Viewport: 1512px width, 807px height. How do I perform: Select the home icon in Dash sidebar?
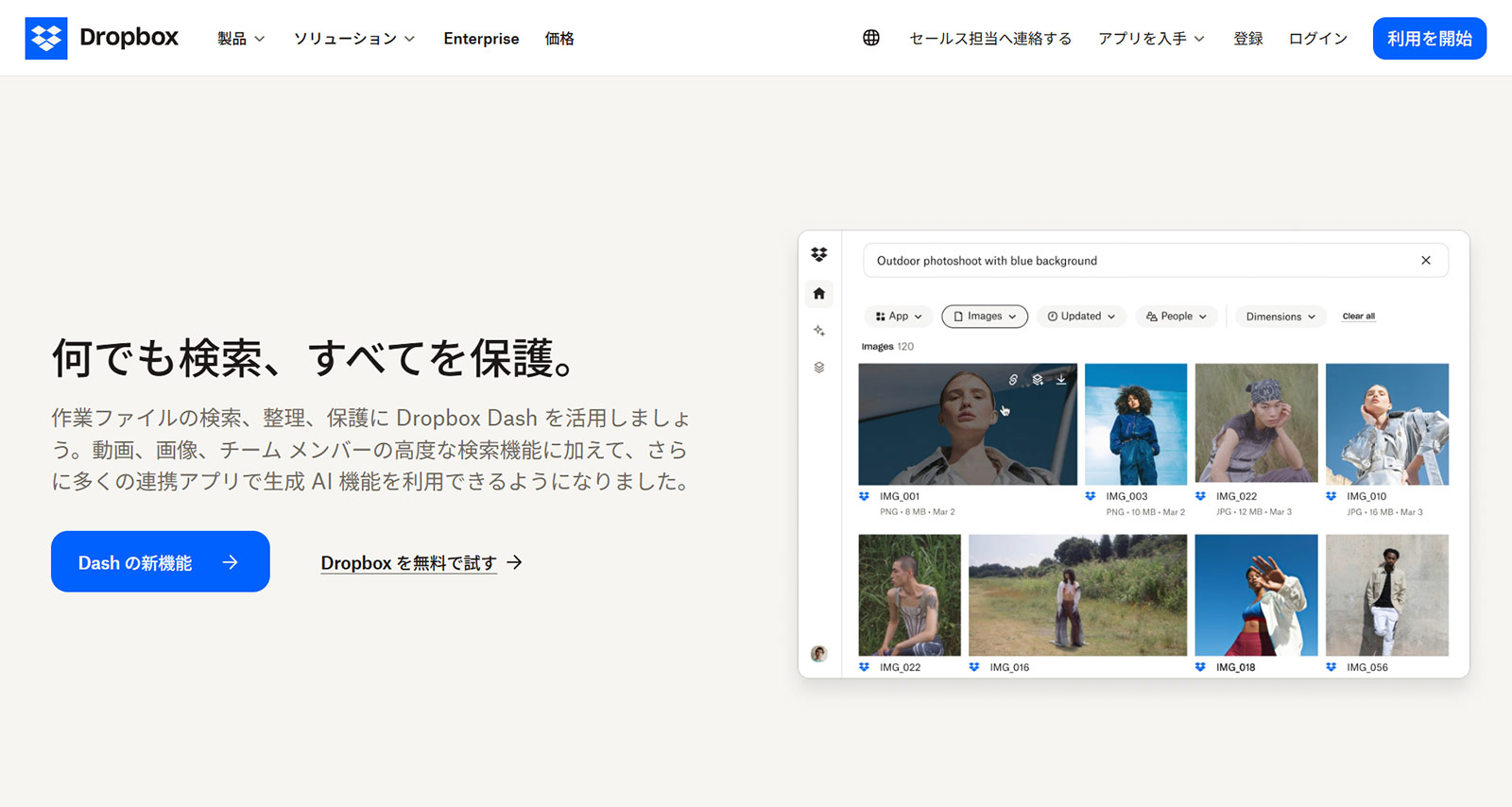pos(819,293)
